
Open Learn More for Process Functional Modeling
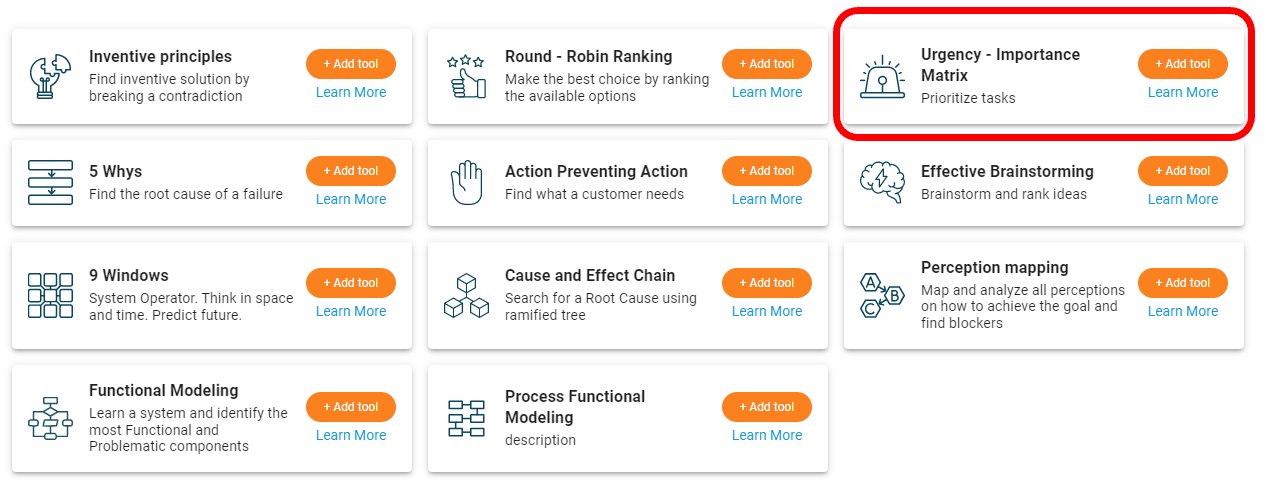pyautogui.click(x=767, y=435)
